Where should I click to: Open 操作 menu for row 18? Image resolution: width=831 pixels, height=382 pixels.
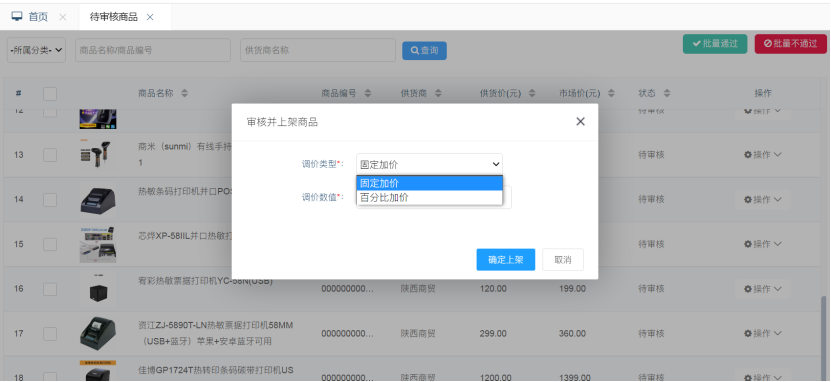click(763, 377)
